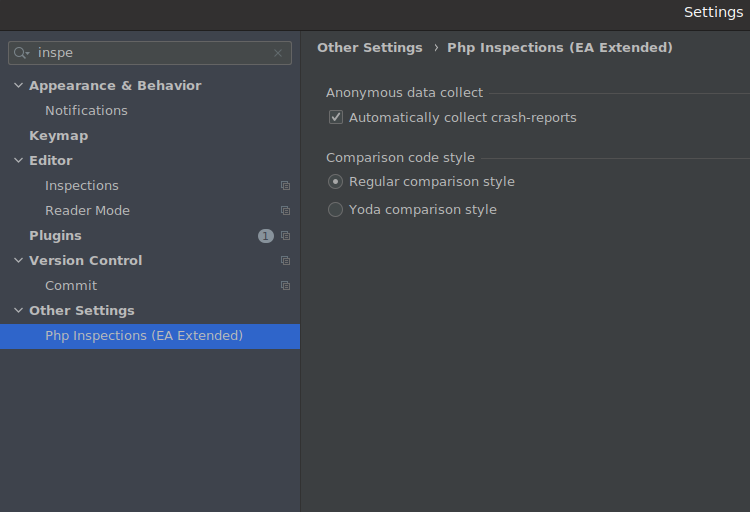
Task: Click the project-level icon beside Inspections
Action: tap(285, 186)
